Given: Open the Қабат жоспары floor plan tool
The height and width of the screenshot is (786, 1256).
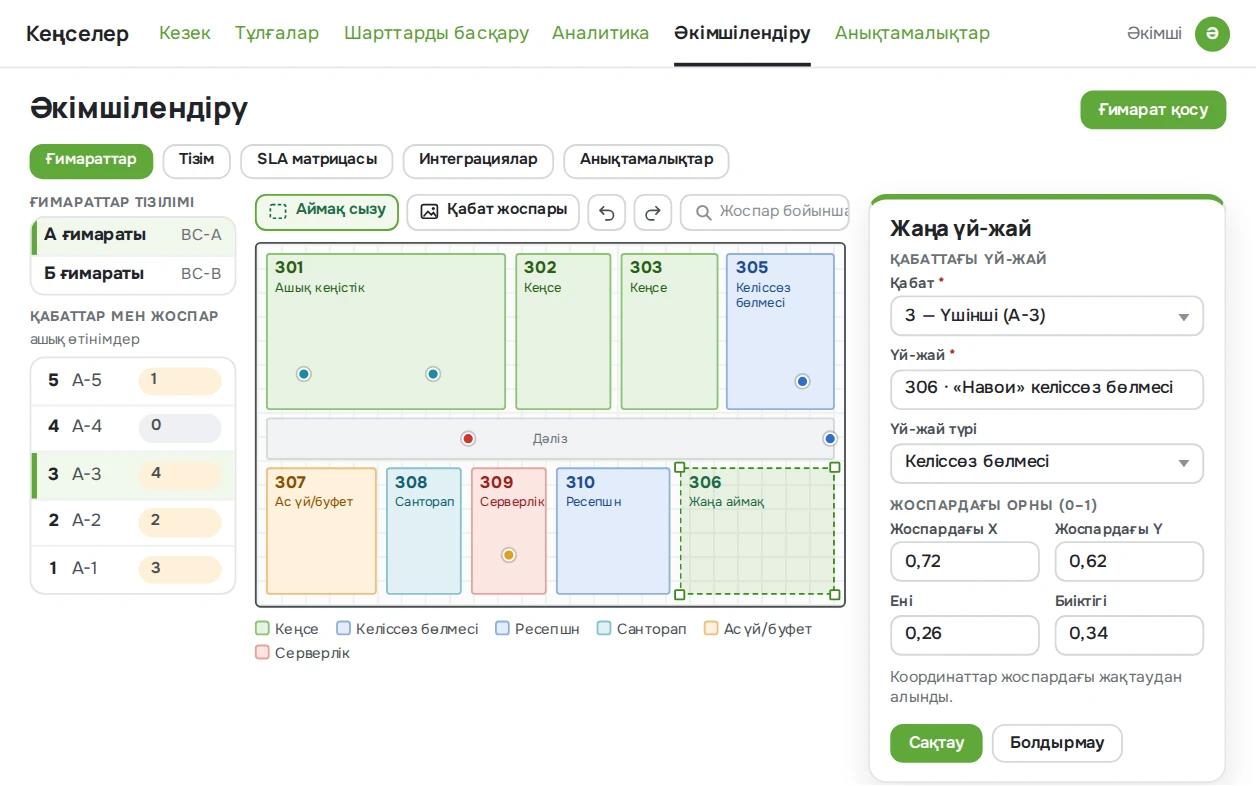Looking at the screenshot, I should point(493,212).
